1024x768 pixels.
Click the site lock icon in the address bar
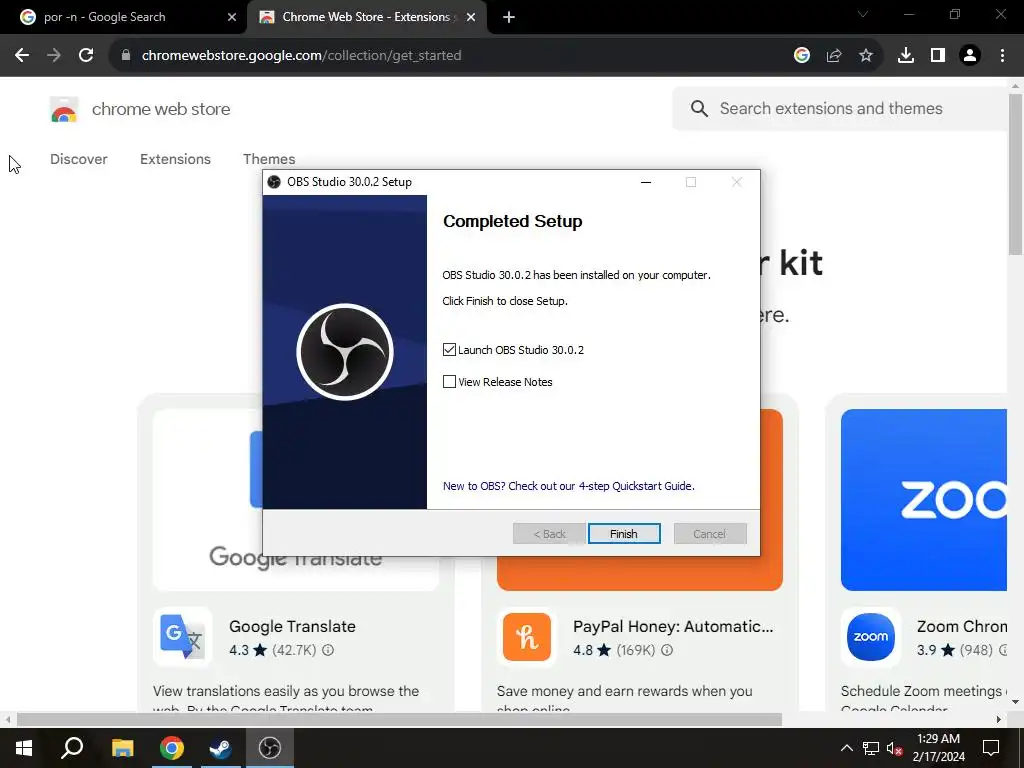126,56
